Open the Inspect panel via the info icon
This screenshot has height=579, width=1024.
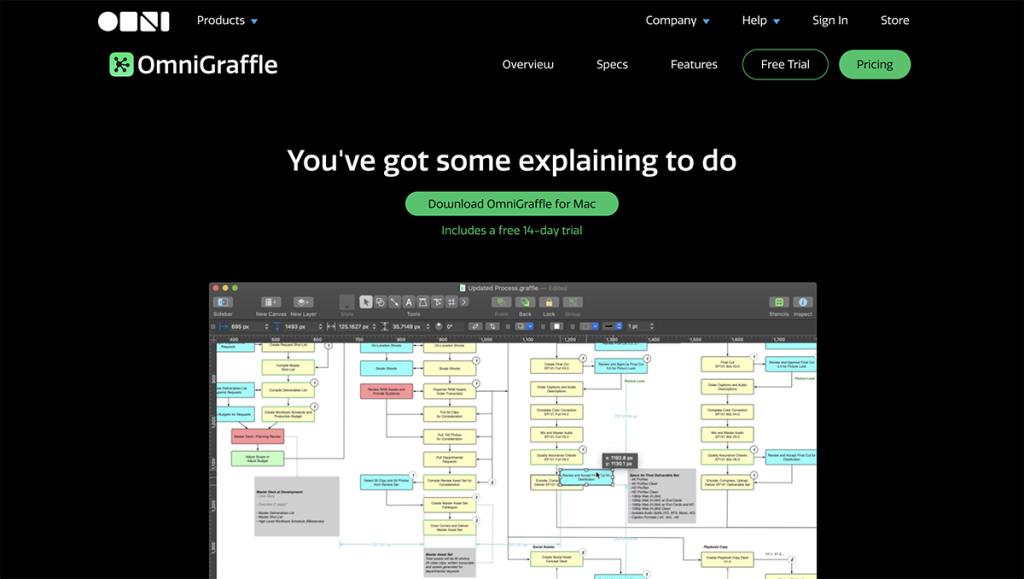[803, 302]
